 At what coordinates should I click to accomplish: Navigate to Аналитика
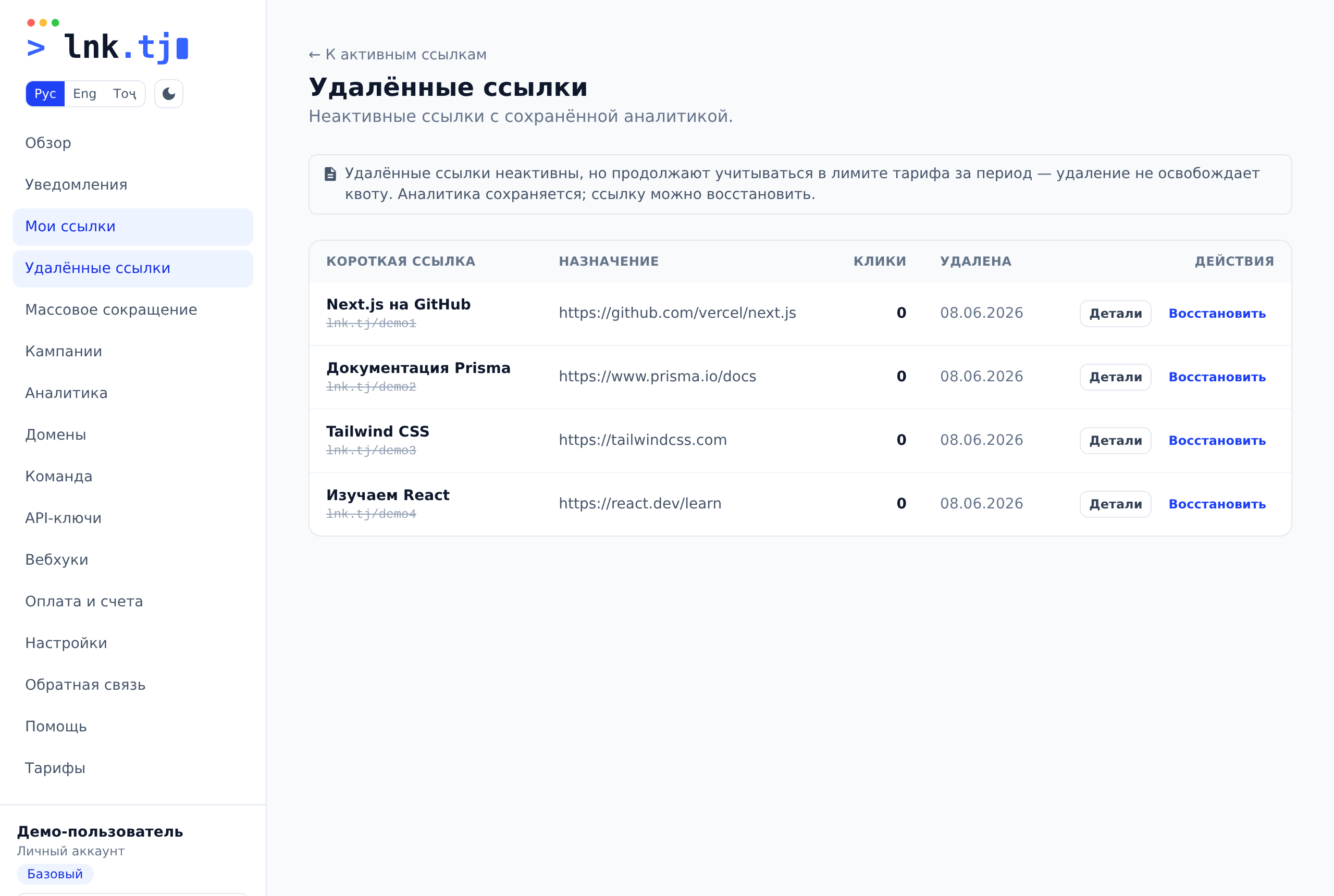pyautogui.click(x=132, y=394)
